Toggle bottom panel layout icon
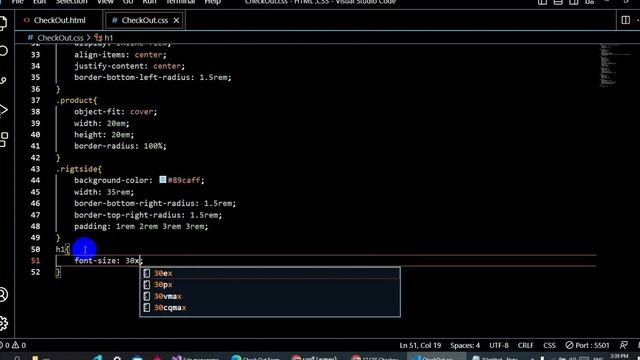The height and width of the screenshot is (360, 640). tap(558, 2)
